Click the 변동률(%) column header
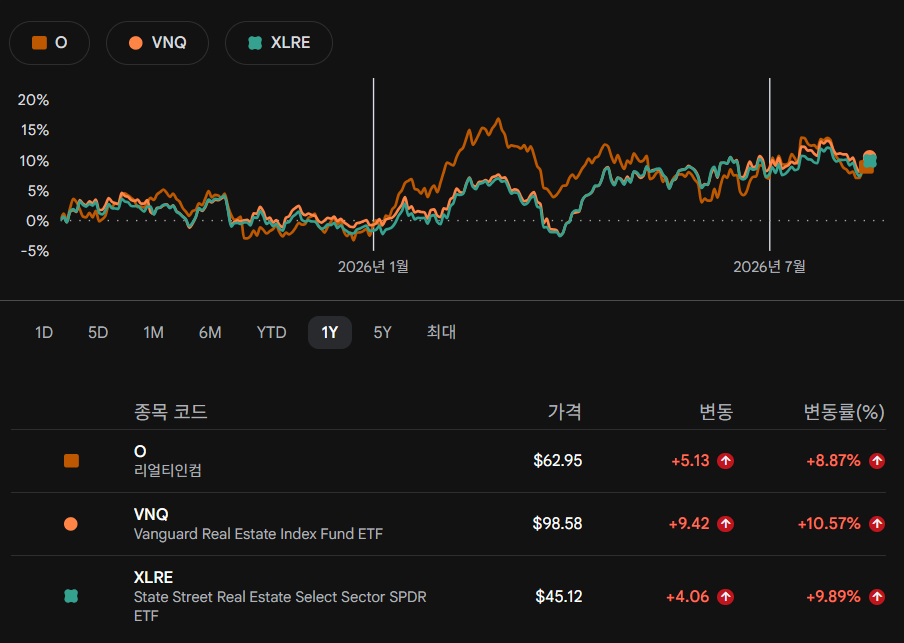The image size is (904, 643). pyautogui.click(x=844, y=412)
